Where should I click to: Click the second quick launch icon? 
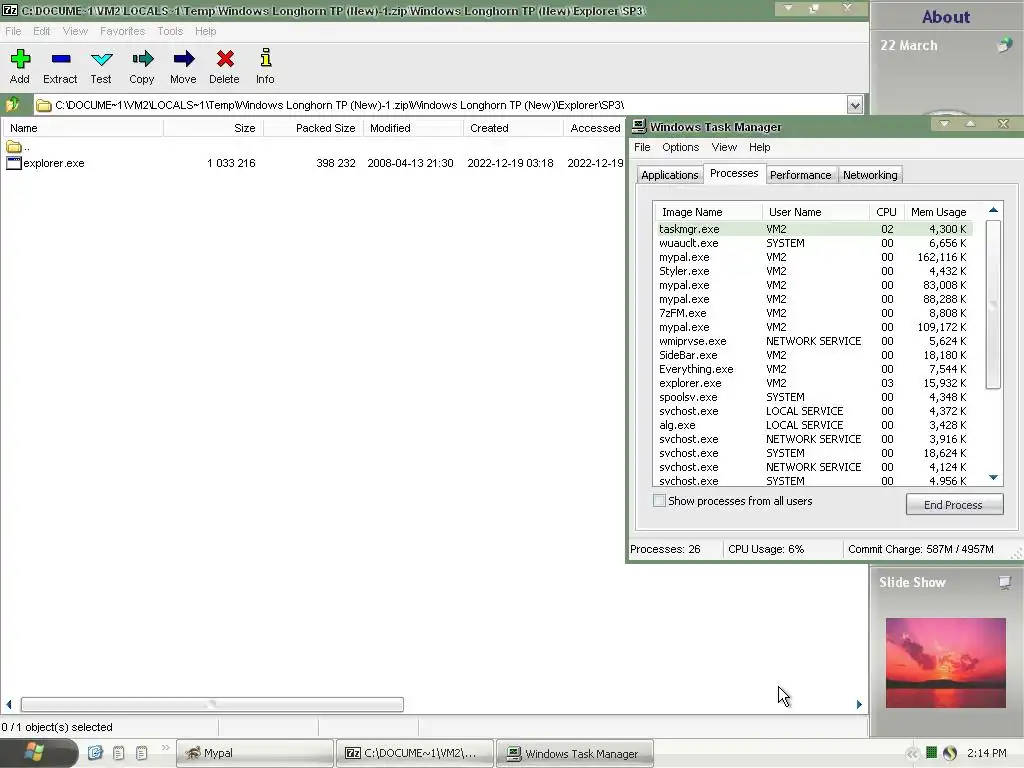click(118, 753)
